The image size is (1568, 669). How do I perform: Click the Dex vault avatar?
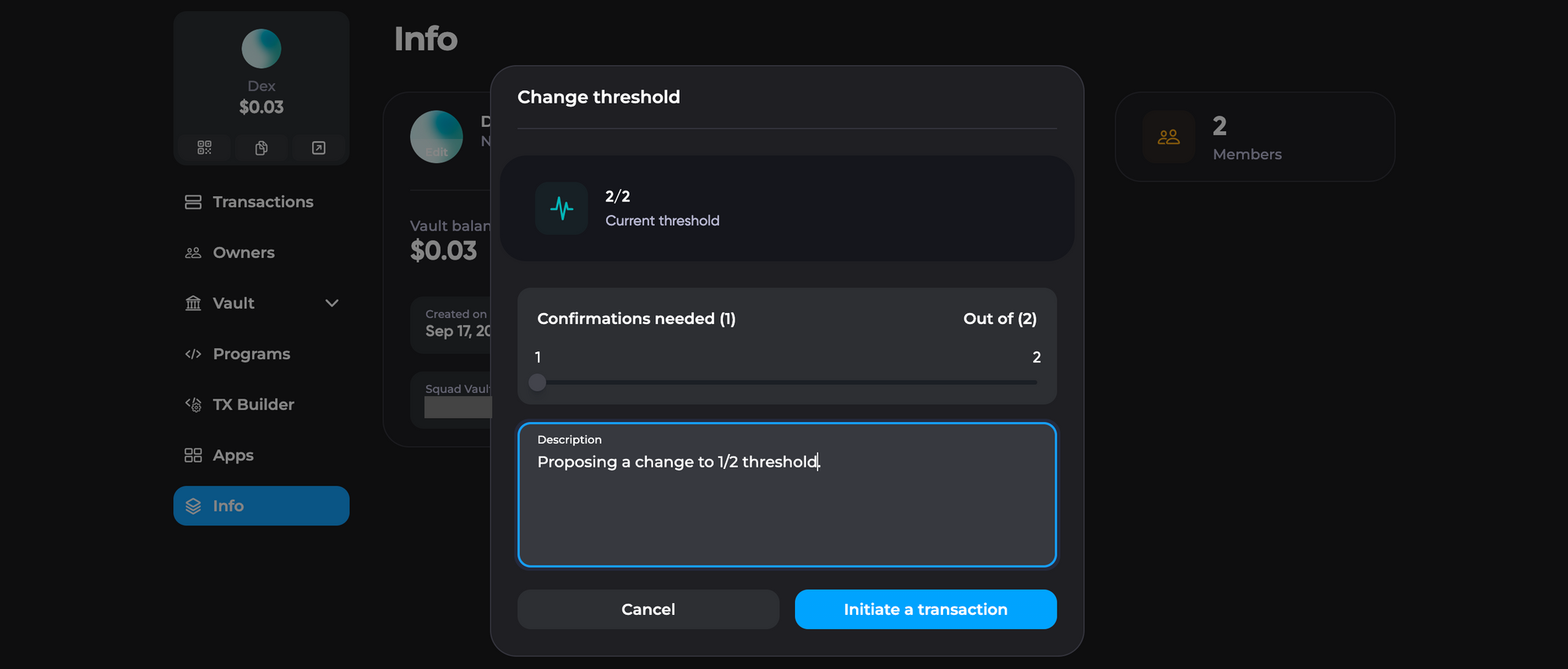point(261,49)
